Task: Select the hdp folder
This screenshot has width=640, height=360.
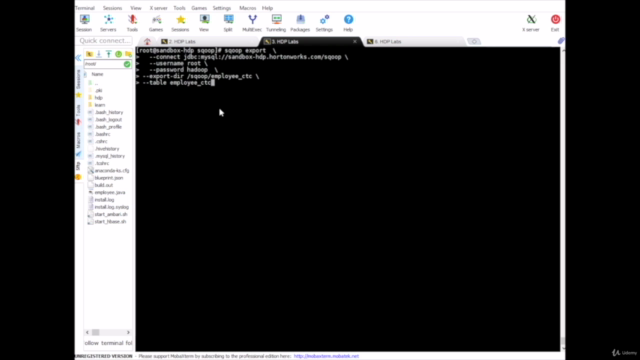Action: pyautogui.click(x=98, y=98)
